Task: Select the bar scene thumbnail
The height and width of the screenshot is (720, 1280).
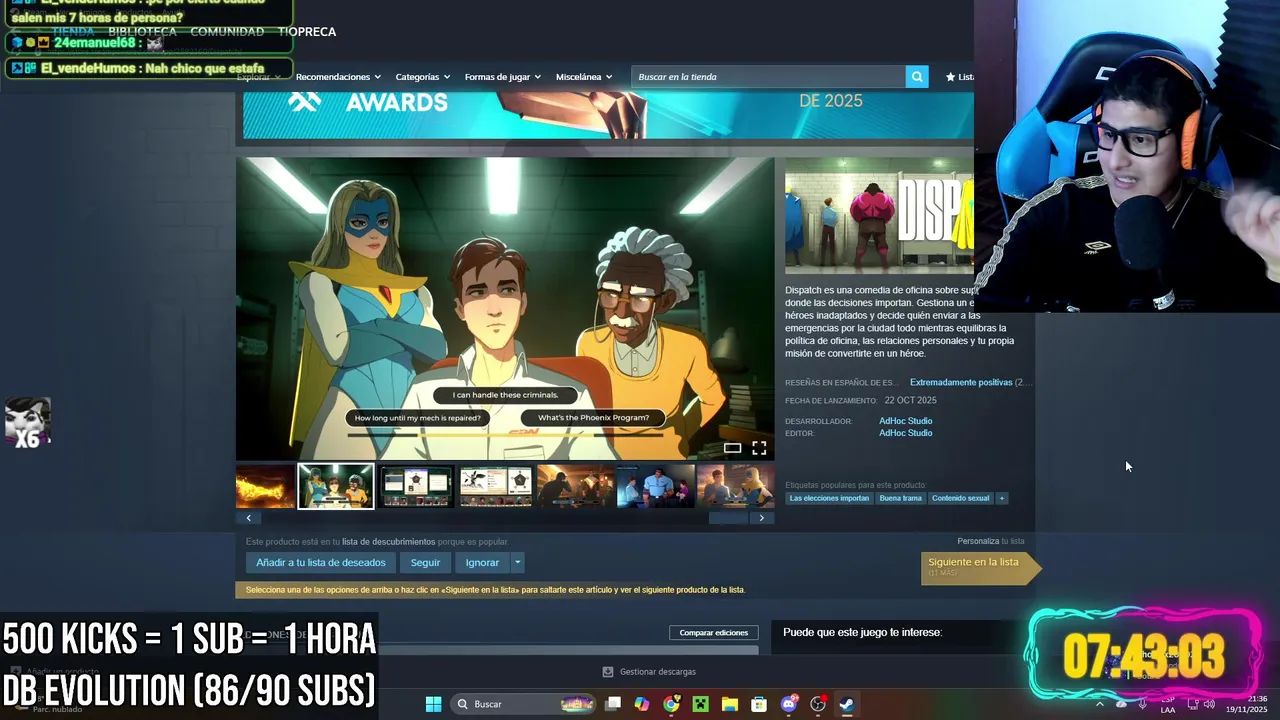Action: 575,486
